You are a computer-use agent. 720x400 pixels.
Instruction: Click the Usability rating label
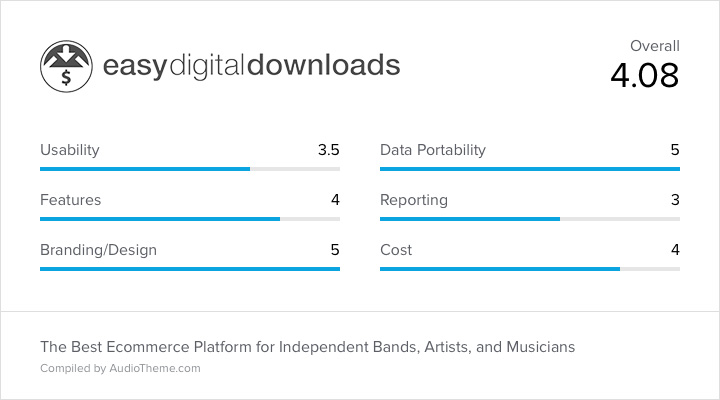click(x=70, y=150)
